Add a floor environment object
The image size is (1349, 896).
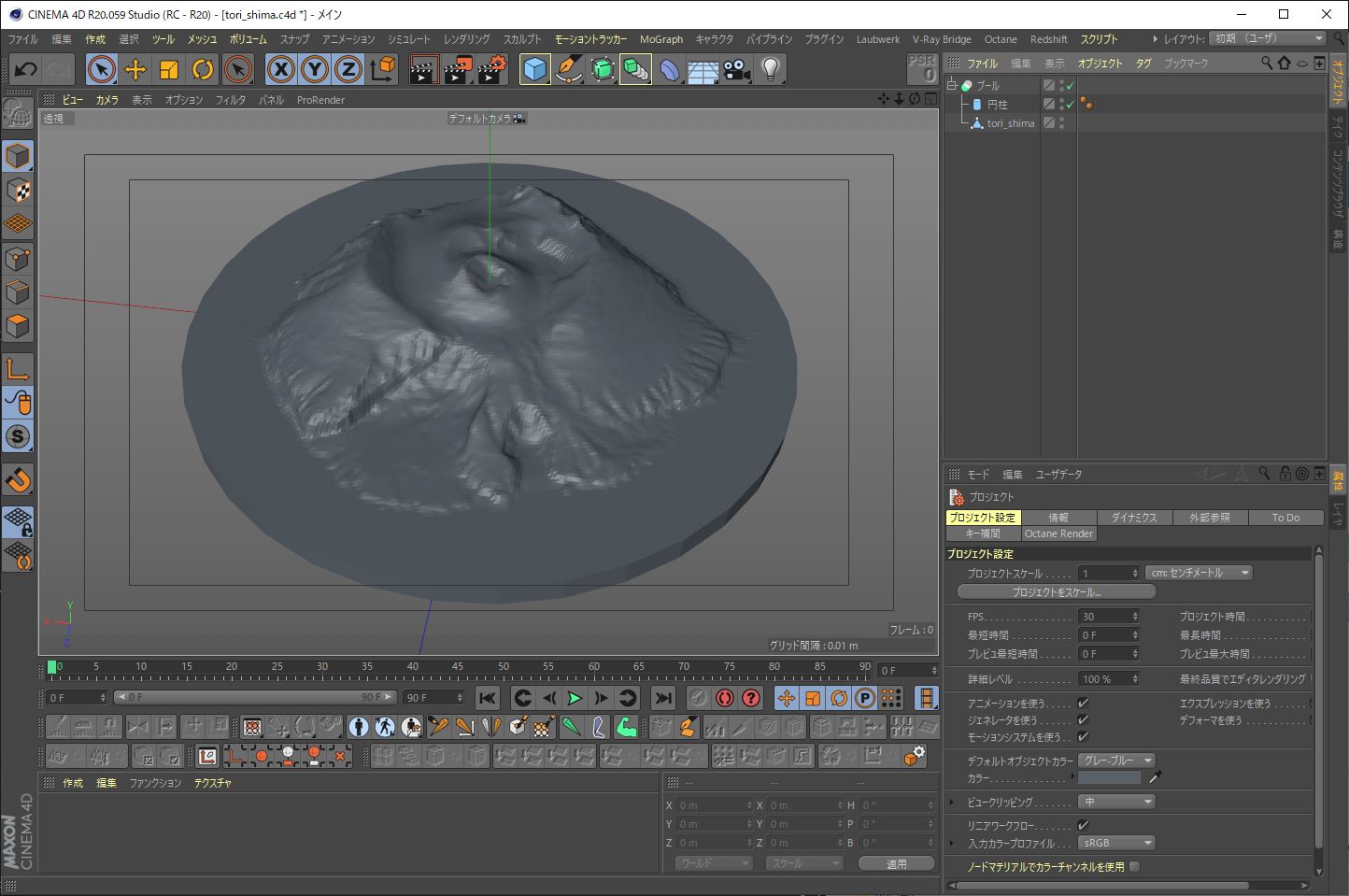tap(703, 69)
